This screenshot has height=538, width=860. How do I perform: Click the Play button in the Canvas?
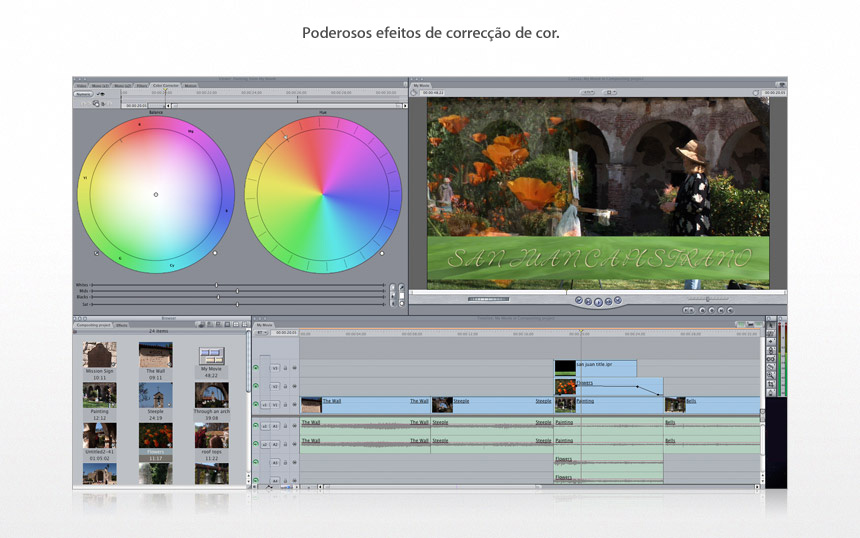click(598, 301)
